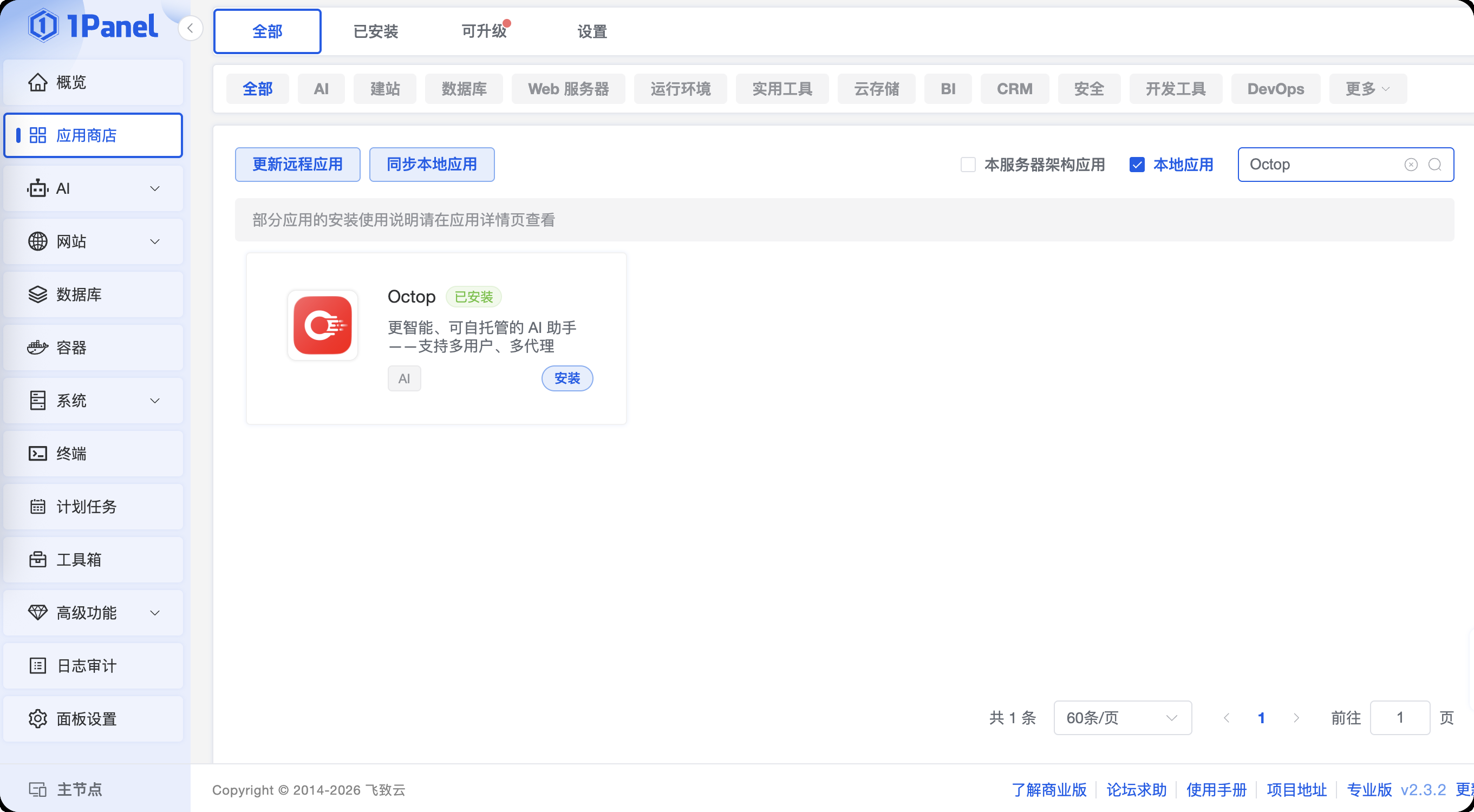Open the 概览 home icon
The image size is (1474, 812).
38,82
